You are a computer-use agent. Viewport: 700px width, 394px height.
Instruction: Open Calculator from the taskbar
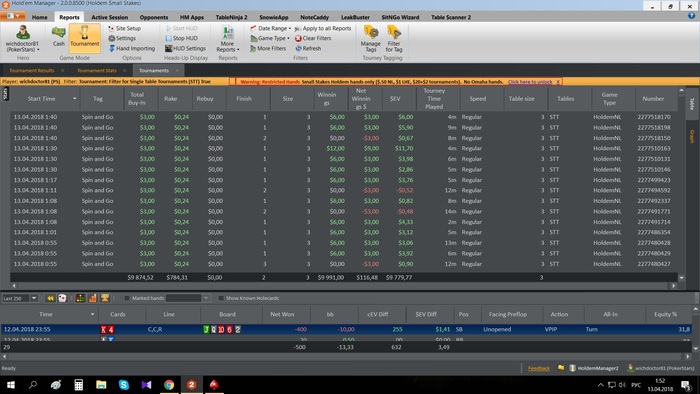(x=79, y=385)
